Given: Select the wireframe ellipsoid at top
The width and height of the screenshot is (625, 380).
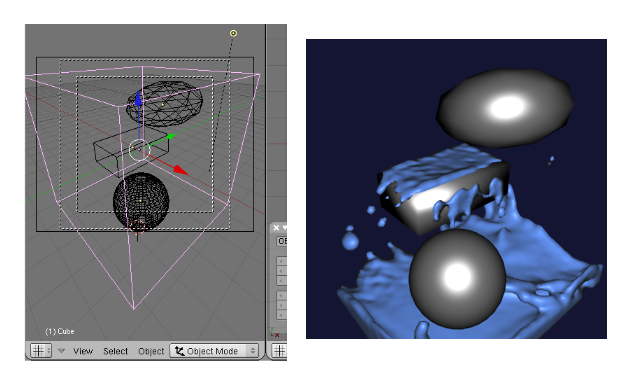Looking at the screenshot, I should pos(165,104).
